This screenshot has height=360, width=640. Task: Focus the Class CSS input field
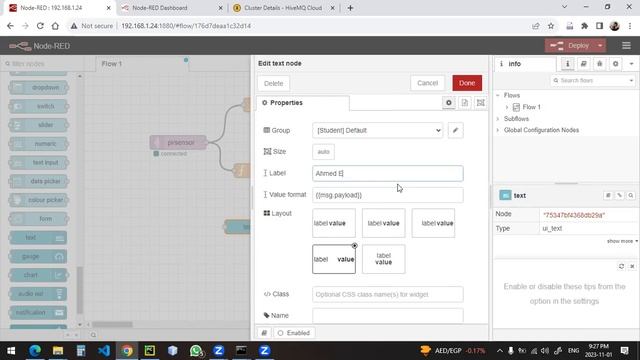click(388, 294)
